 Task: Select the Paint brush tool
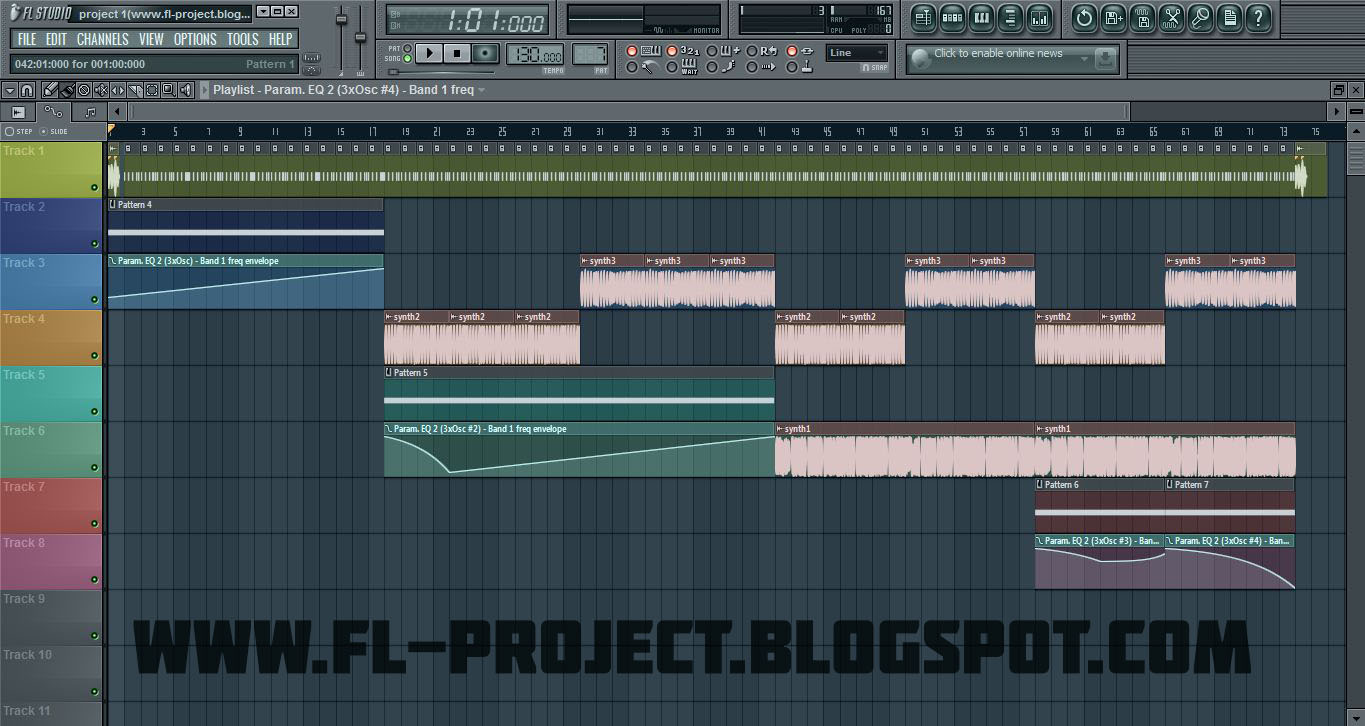click(x=68, y=90)
